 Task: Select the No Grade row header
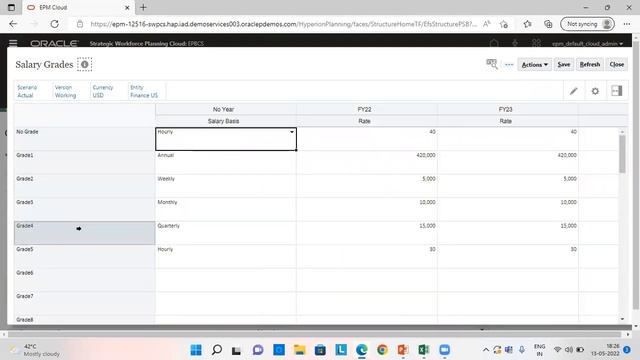click(84, 139)
